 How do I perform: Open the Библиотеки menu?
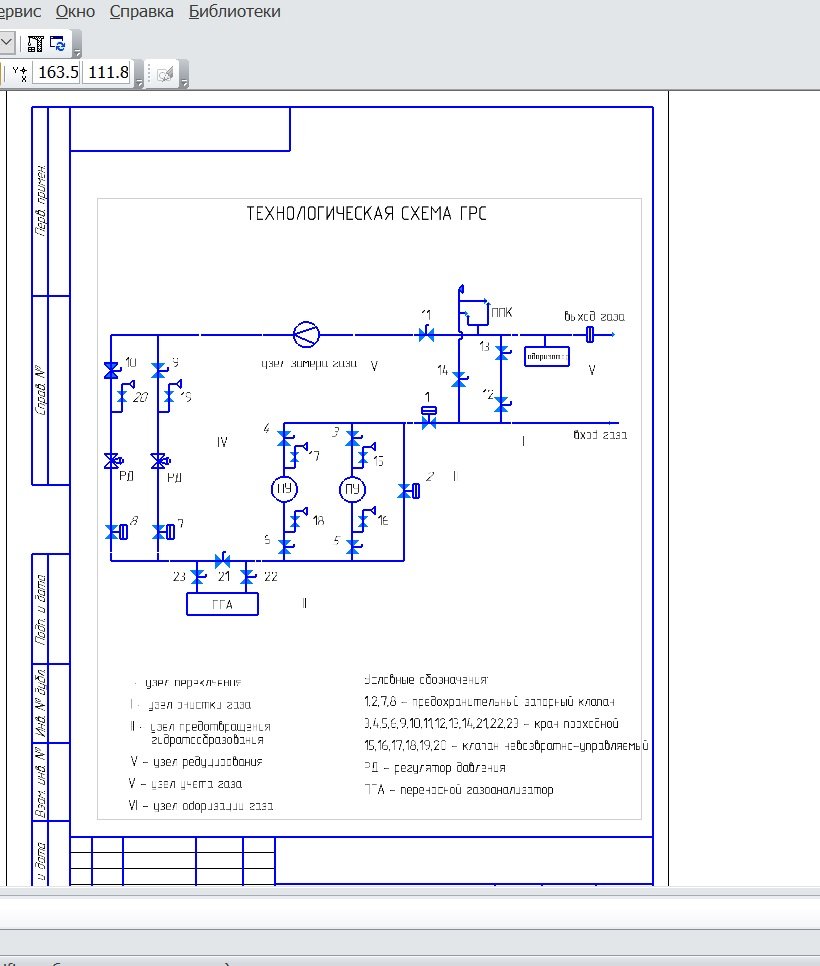[235, 12]
